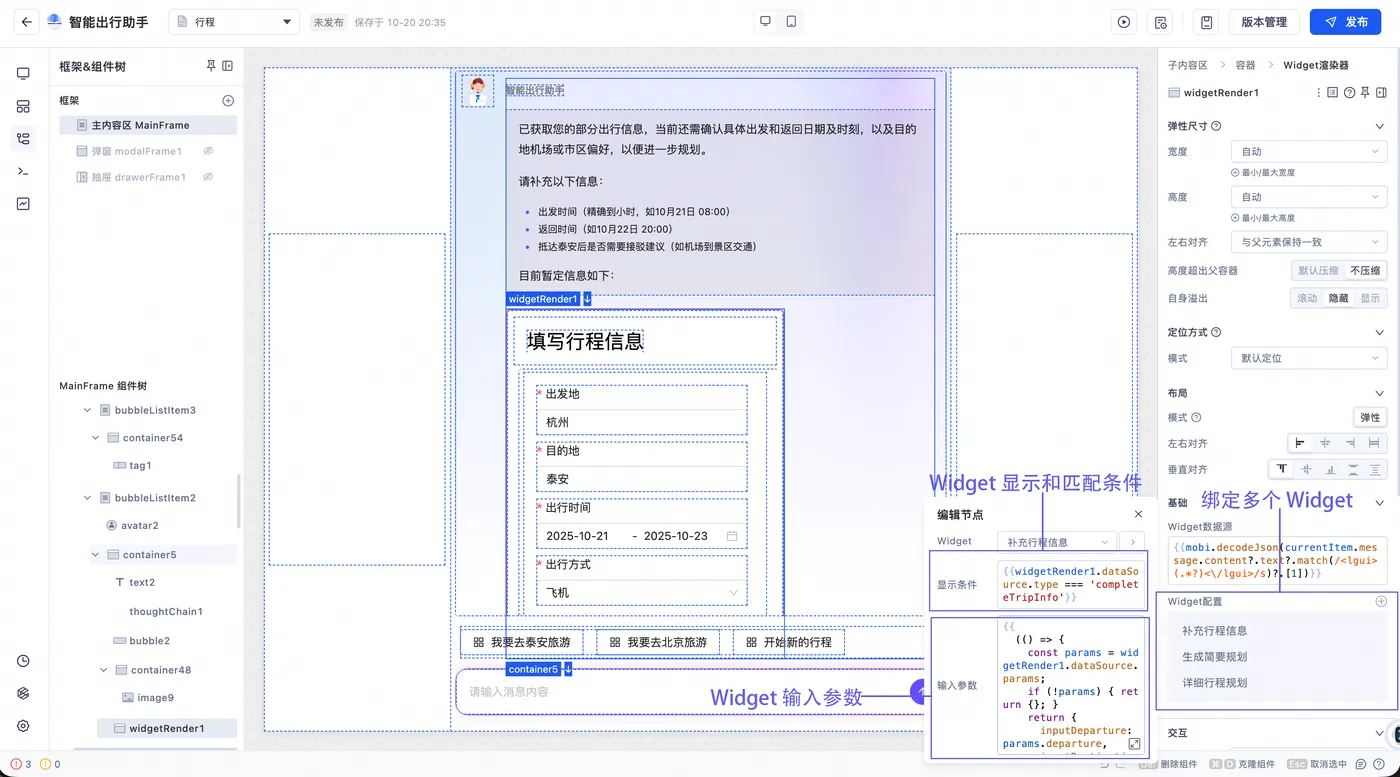Click 容器 in the breadcrumb

click(1245, 65)
